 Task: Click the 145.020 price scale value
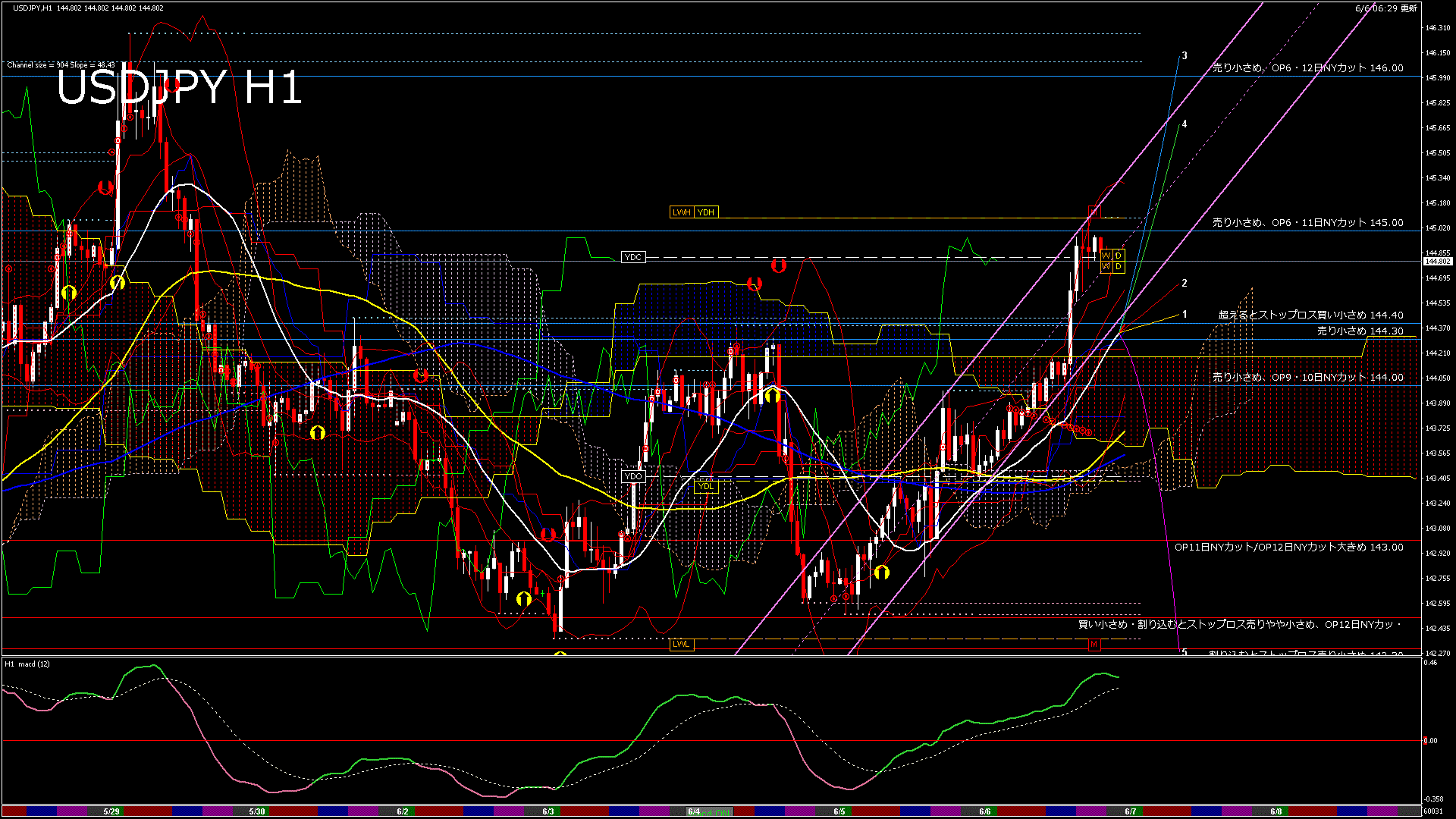coord(1438,228)
